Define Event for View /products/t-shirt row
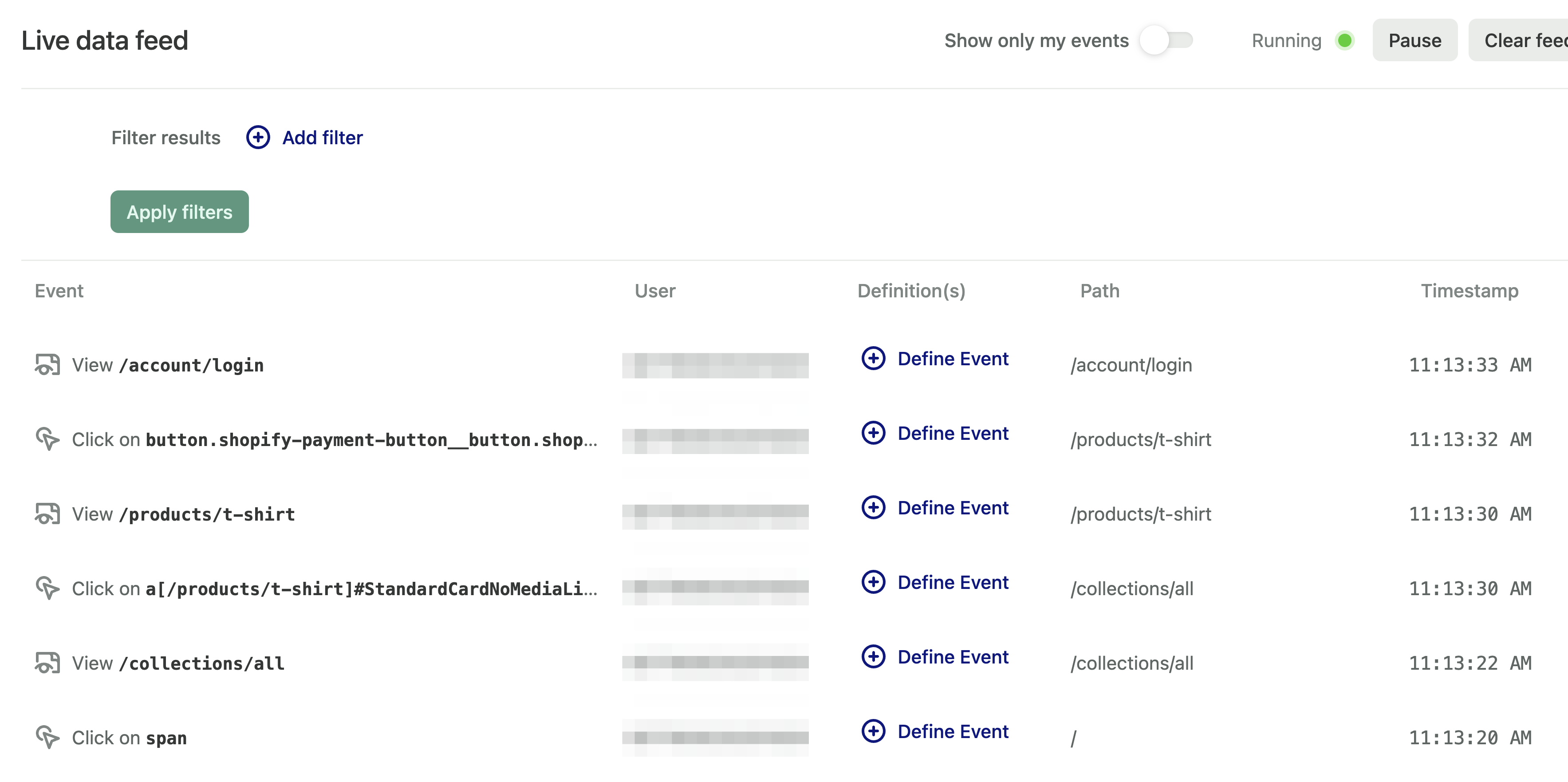Viewport: 1568px width, 782px height. coord(952,508)
